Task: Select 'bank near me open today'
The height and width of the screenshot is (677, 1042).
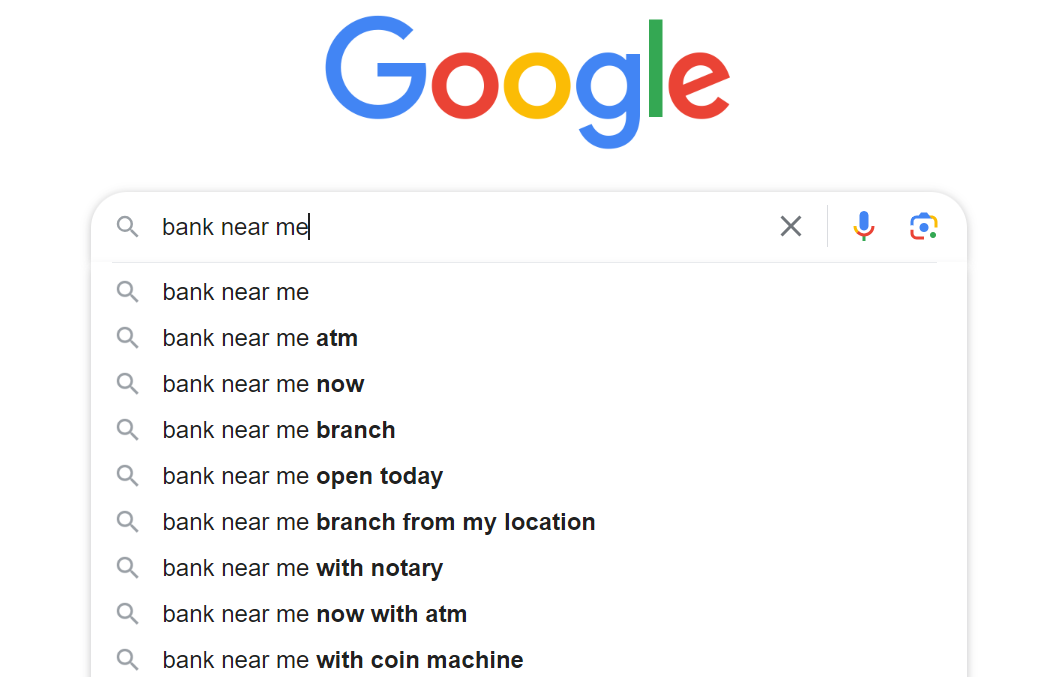Action: (303, 476)
